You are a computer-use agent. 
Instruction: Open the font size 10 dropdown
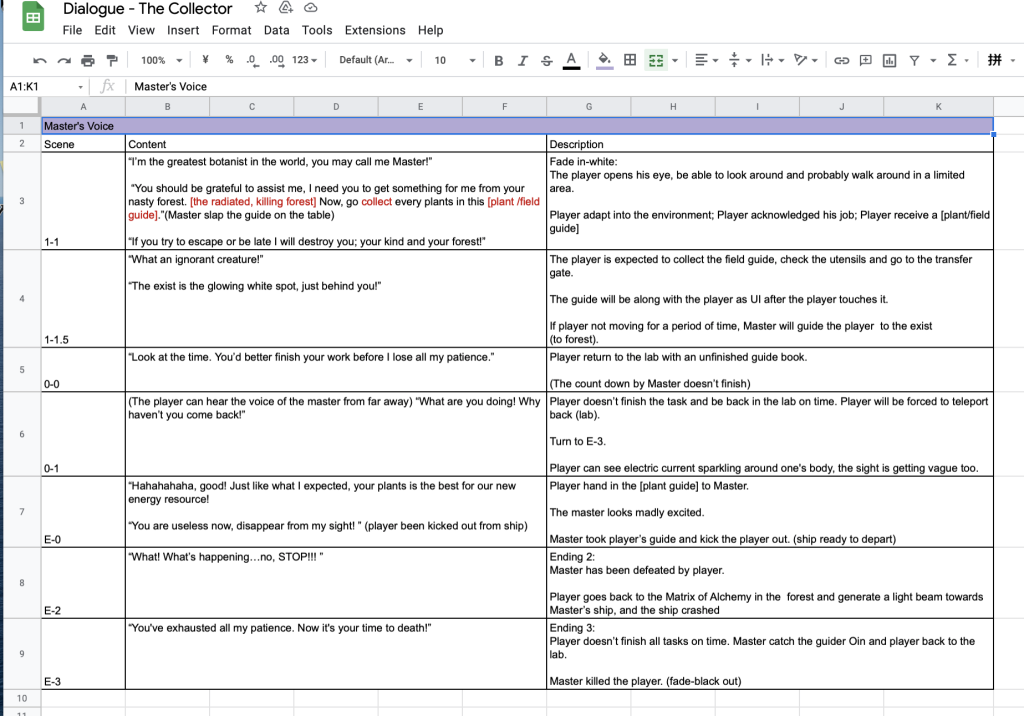coord(455,60)
